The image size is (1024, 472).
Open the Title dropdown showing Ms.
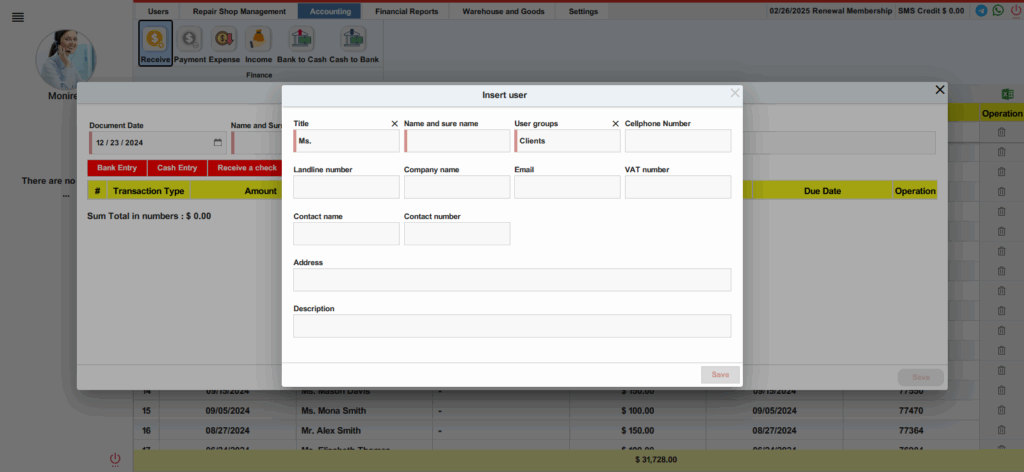(x=346, y=141)
